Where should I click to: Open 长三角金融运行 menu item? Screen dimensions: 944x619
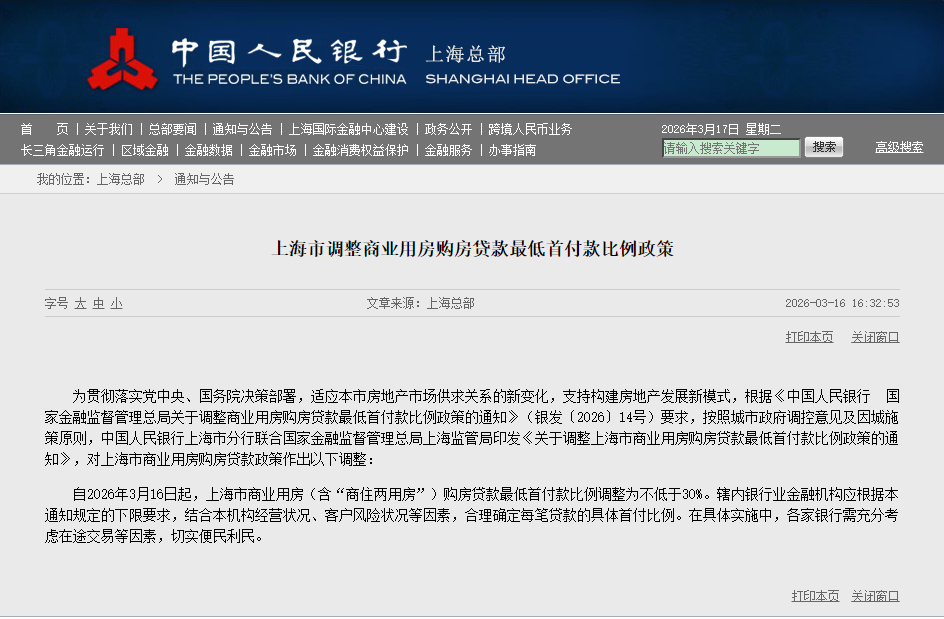62,150
